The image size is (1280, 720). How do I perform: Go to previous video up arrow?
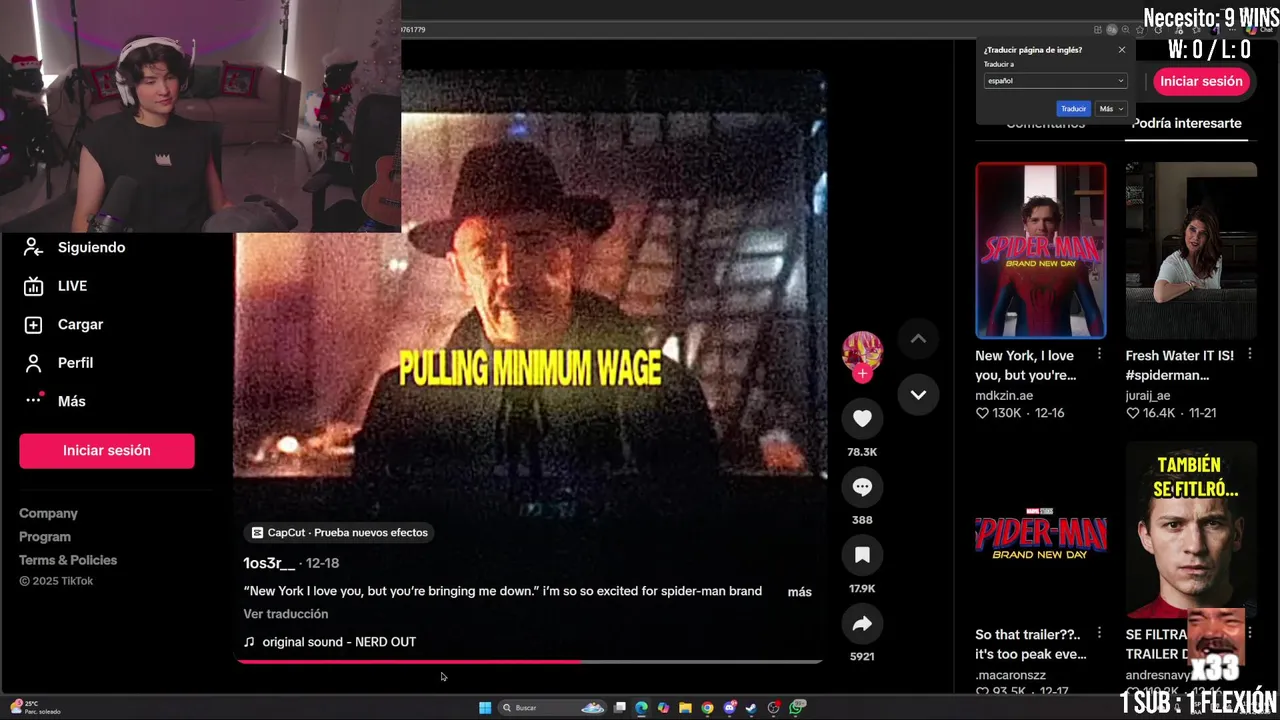(918, 339)
